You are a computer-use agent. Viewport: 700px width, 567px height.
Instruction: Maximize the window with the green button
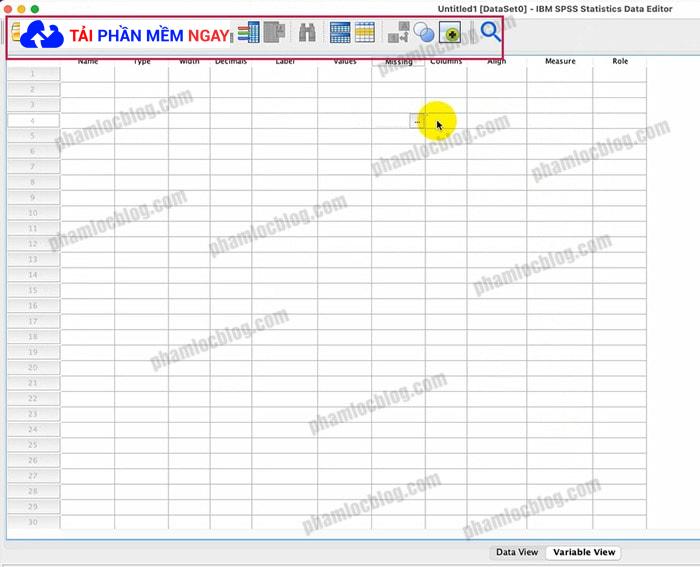coord(35,9)
